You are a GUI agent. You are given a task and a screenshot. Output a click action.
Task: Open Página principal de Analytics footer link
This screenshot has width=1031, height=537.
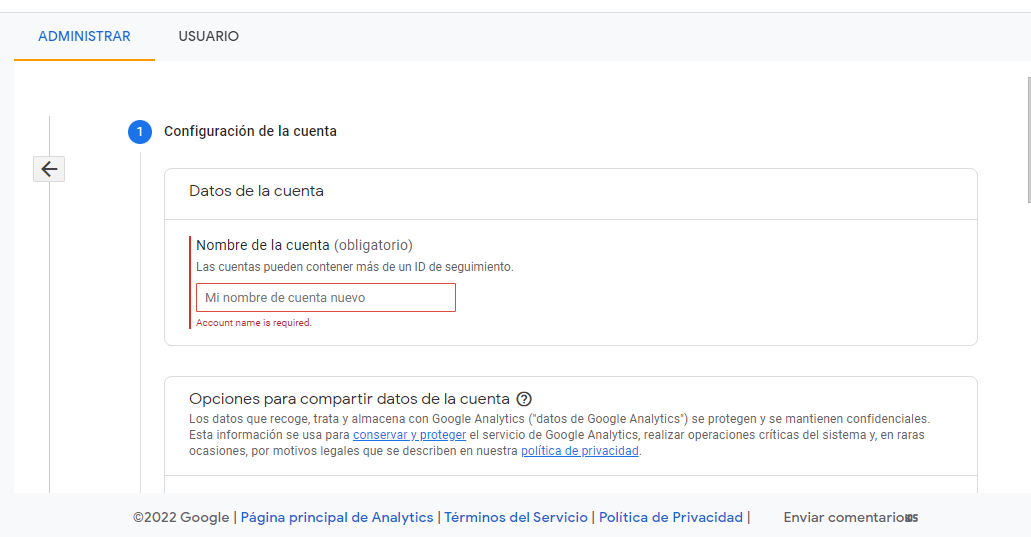[x=337, y=517]
